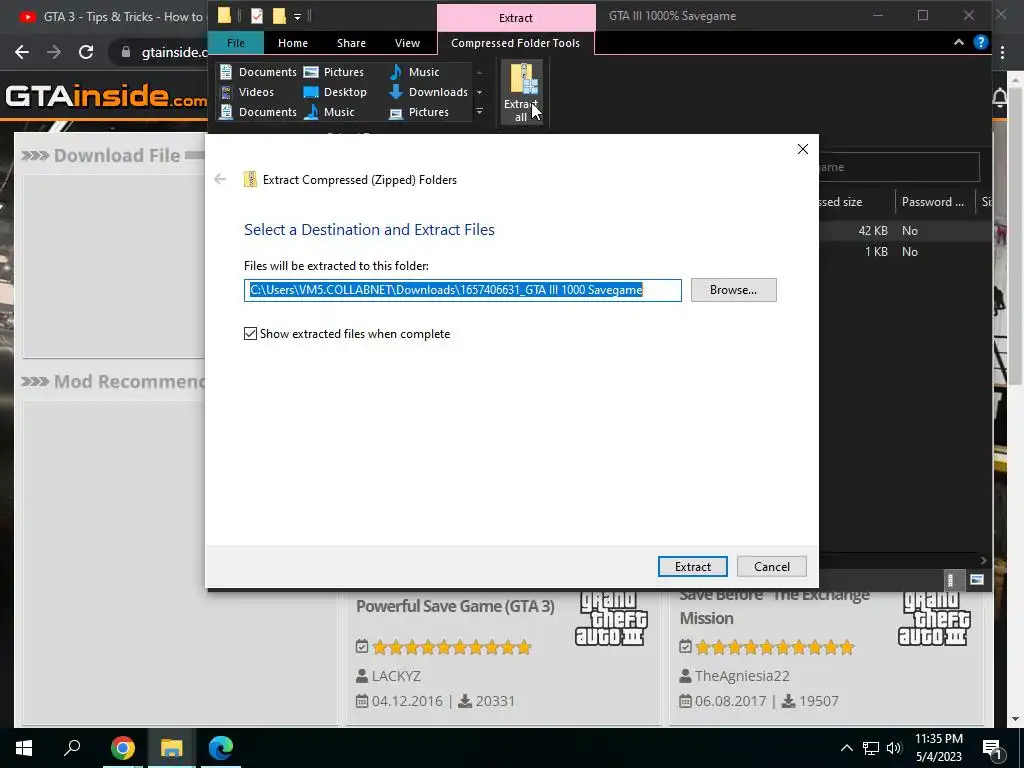Open File Explorer from the taskbar
This screenshot has height=768, width=1024.
[172, 748]
